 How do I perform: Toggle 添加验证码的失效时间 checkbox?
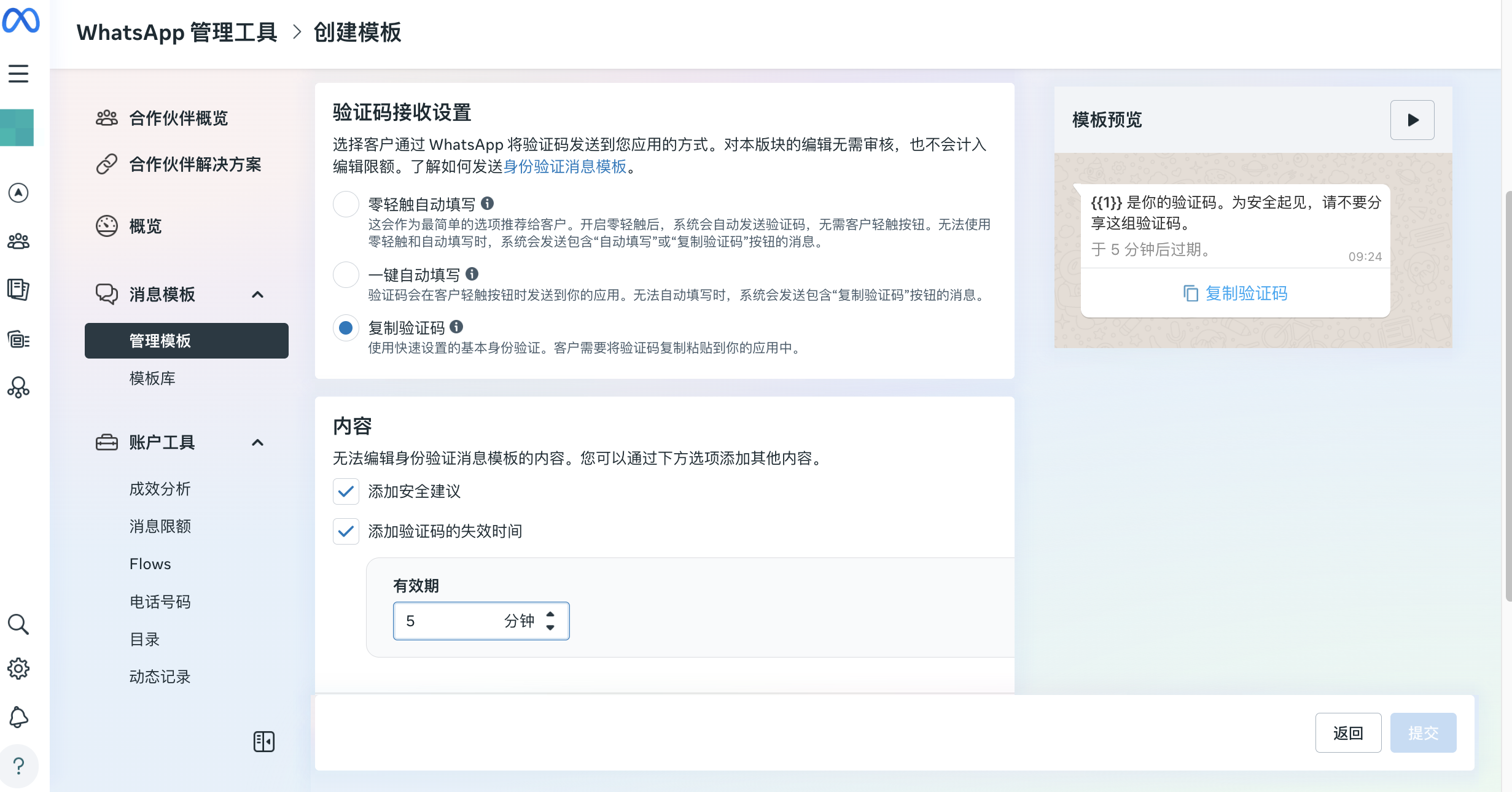coord(346,531)
